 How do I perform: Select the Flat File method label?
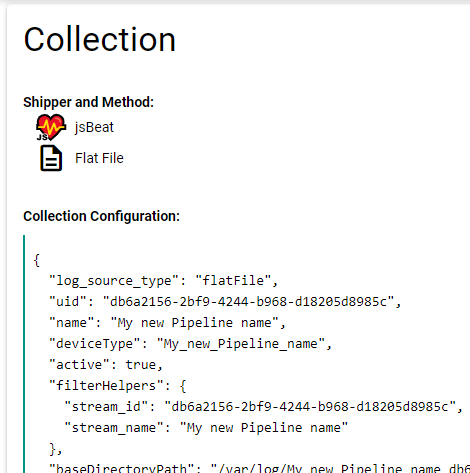[99, 158]
